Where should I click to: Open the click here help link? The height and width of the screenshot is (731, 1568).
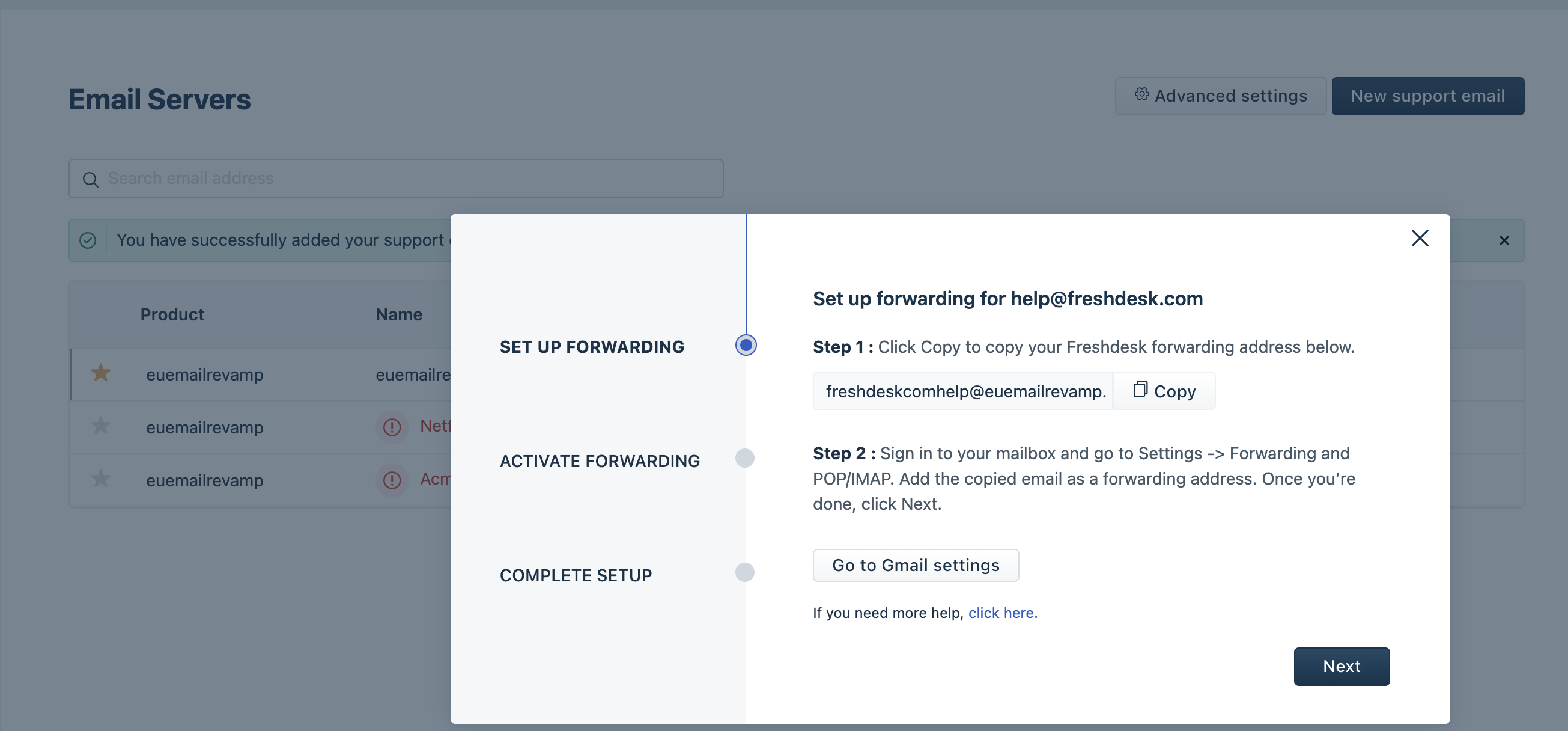coord(1003,613)
